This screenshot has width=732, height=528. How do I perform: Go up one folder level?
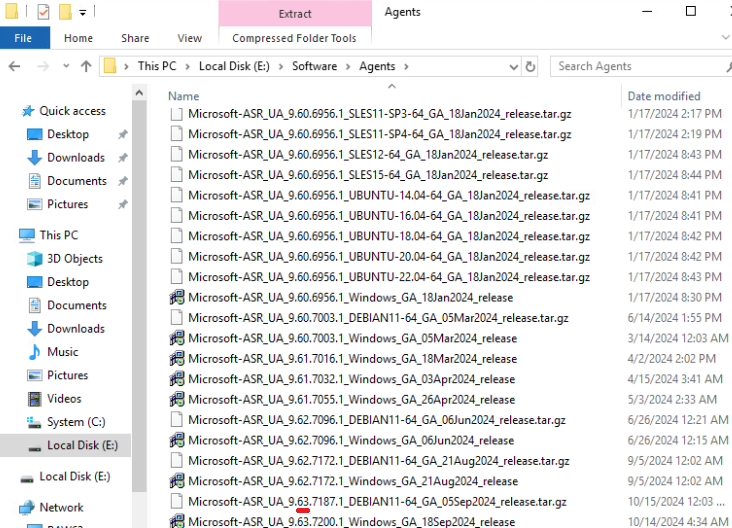point(86,66)
